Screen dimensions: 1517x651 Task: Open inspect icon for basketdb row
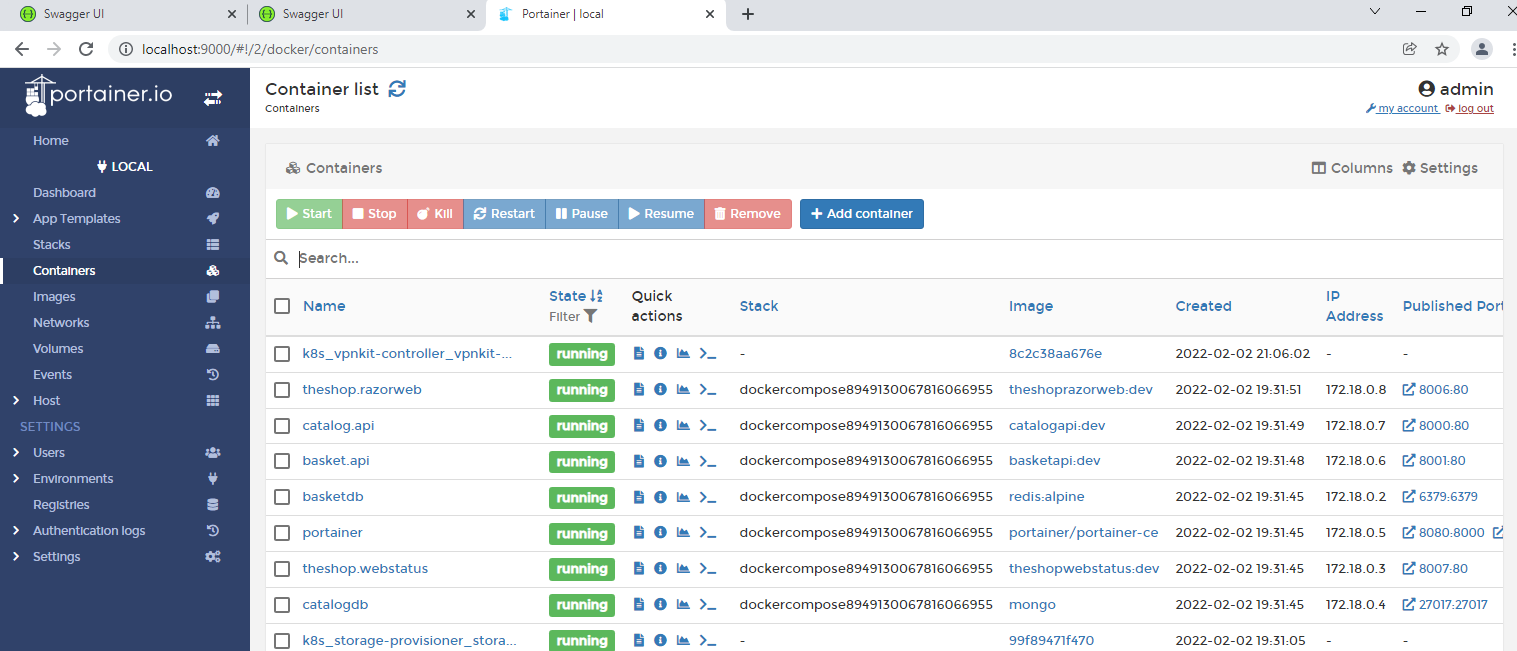[660, 497]
